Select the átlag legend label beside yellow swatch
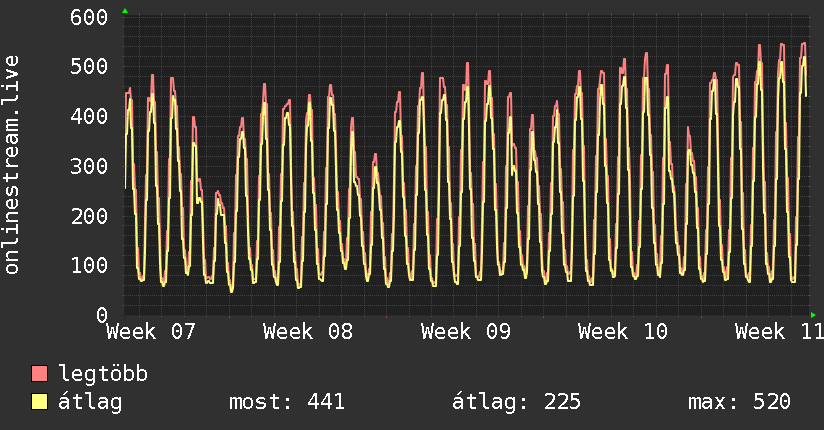This screenshot has height=430, width=824. pos(90,402)
